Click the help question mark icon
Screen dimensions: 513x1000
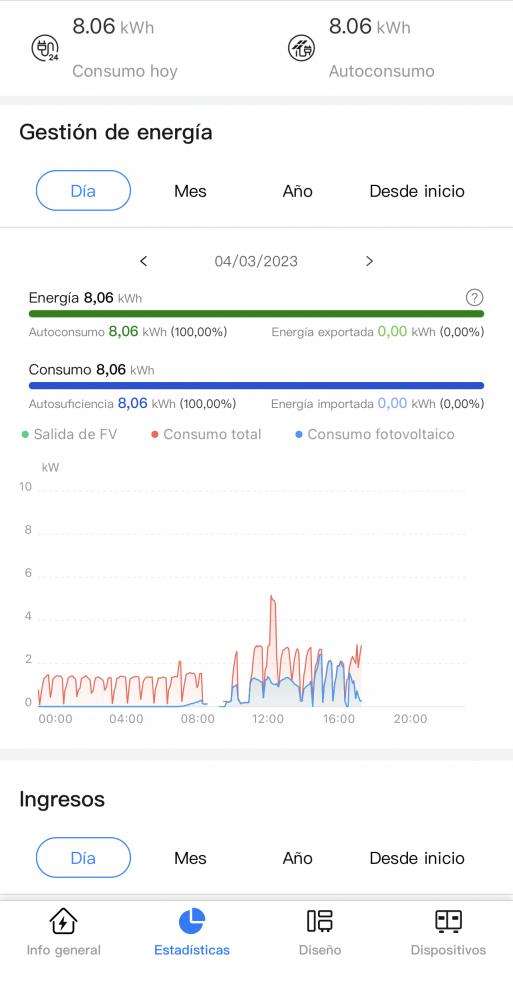tap(475, 297)
